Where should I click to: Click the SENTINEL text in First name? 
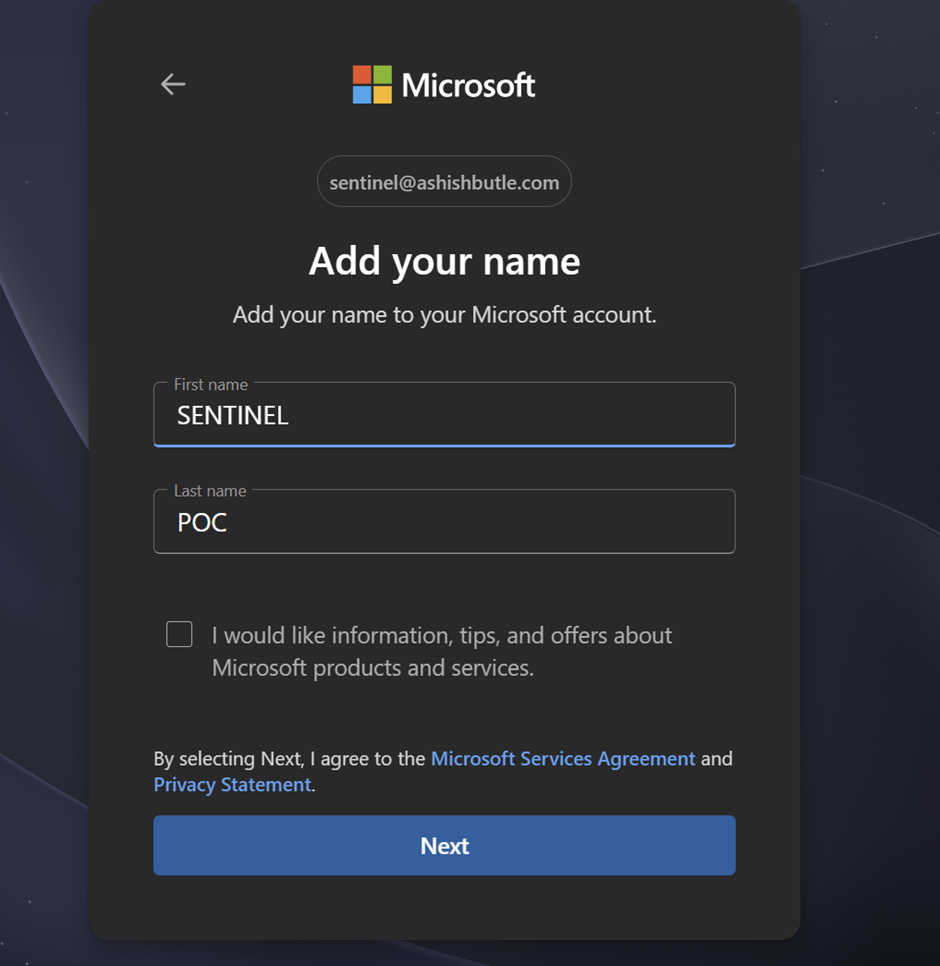point(233,416)
